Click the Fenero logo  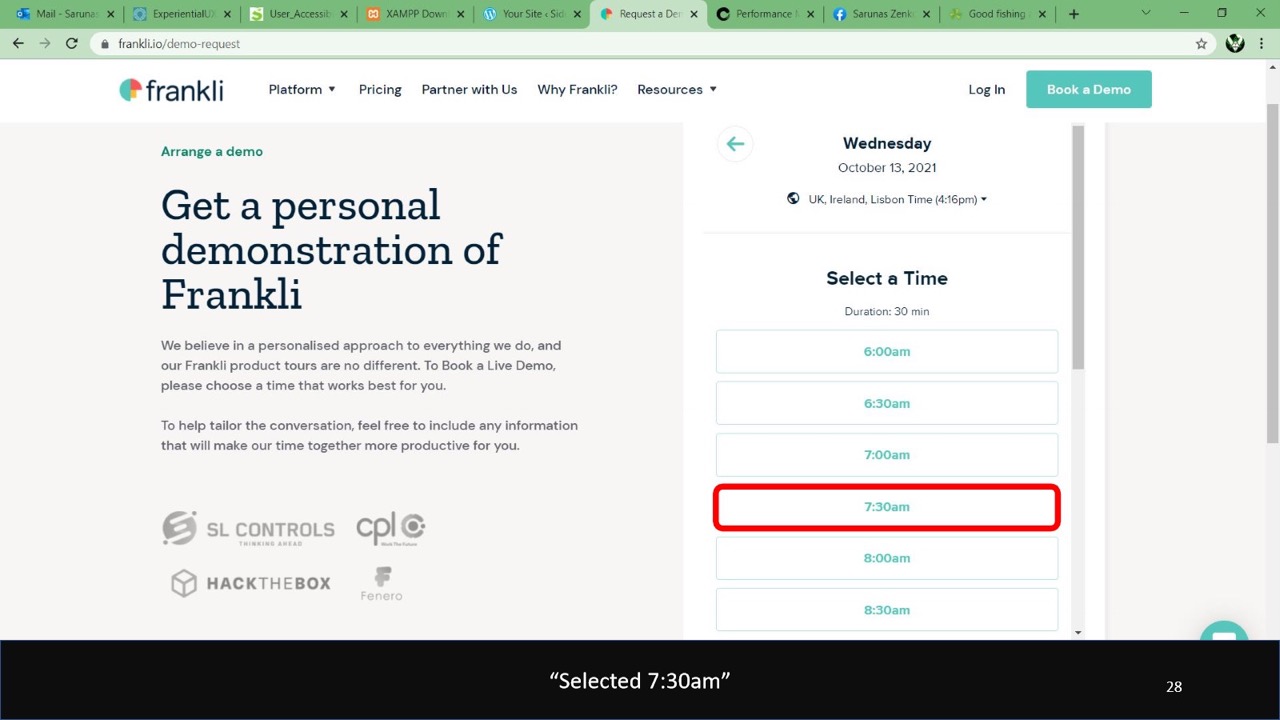click(x=381, y=584)
